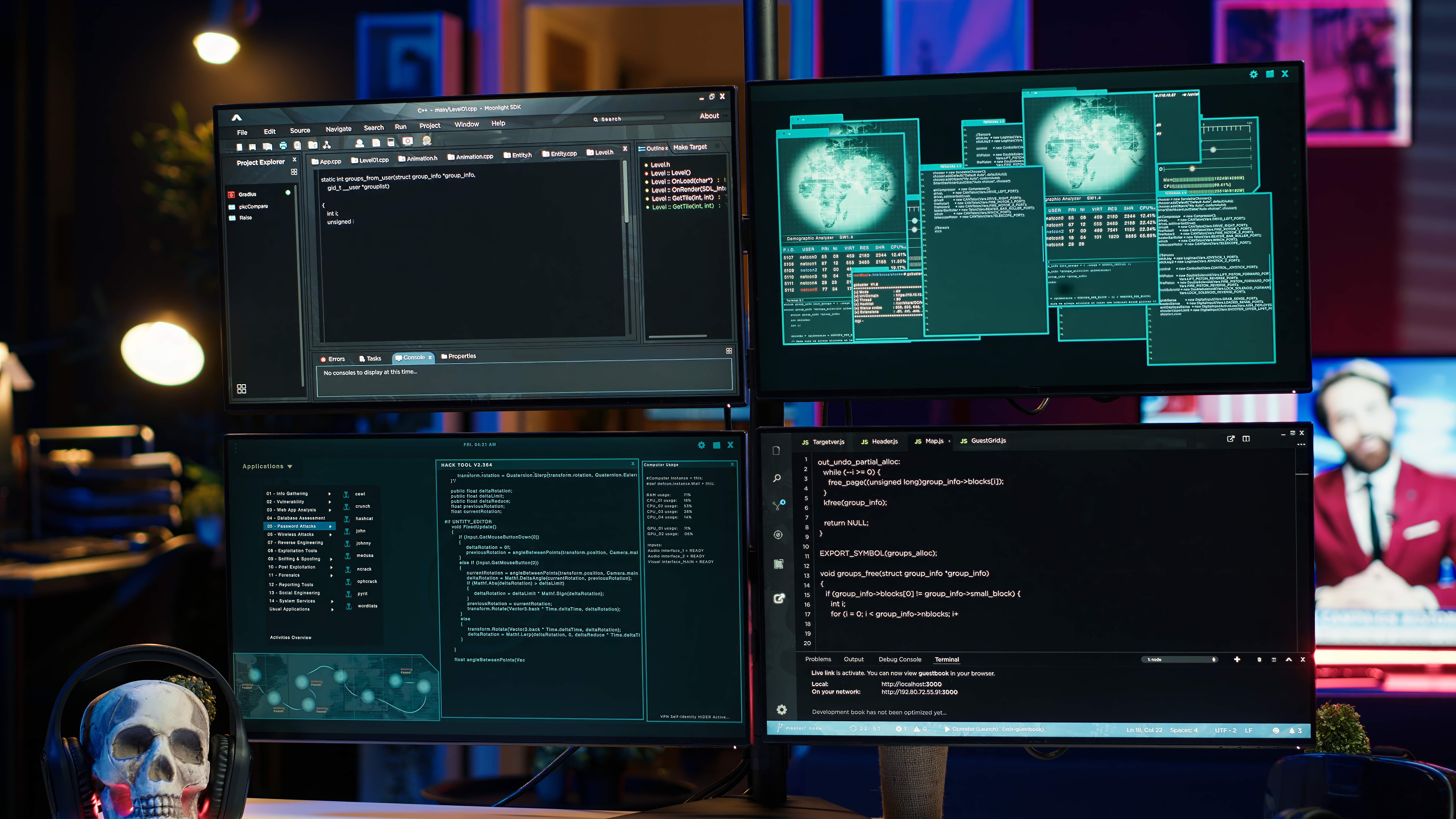Kill the terminal using the trash icon
This screenshot has width=1456, height=819.
tap(1259, 660)
